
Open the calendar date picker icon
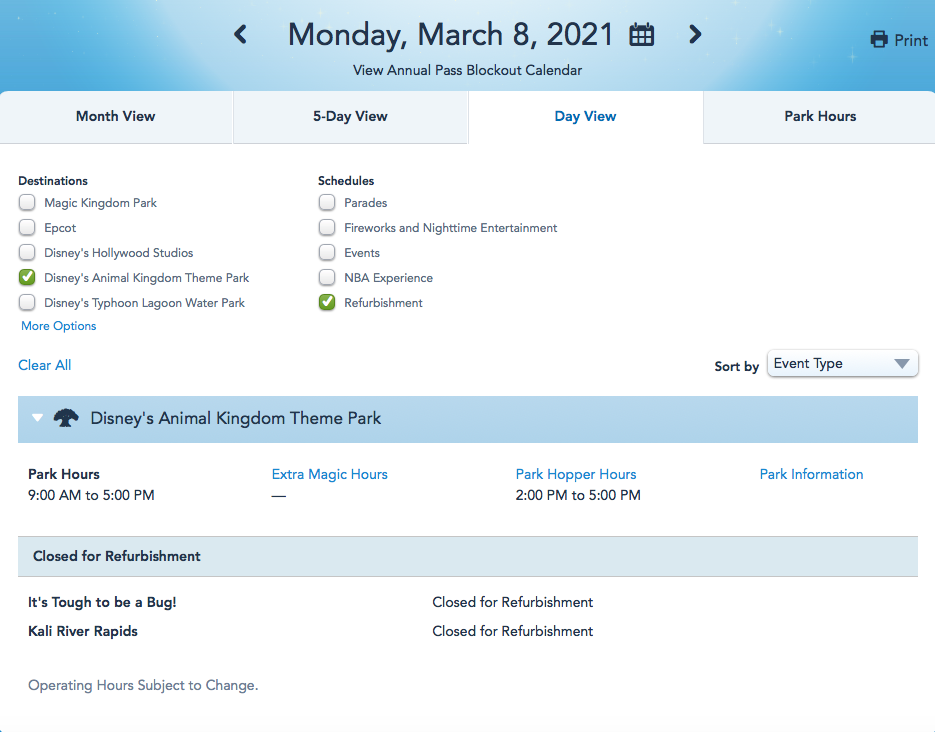click(642, 35)
